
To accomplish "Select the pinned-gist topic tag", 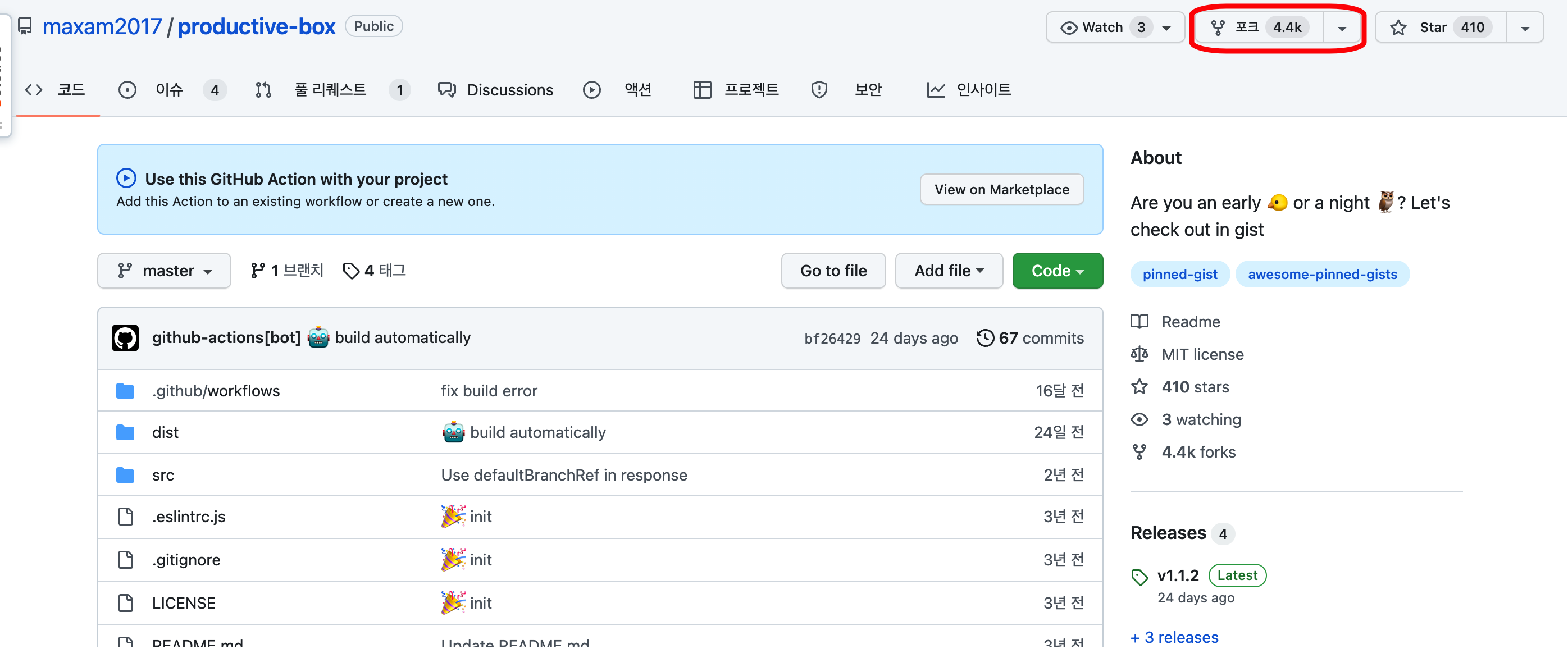I will point(1179,275).
